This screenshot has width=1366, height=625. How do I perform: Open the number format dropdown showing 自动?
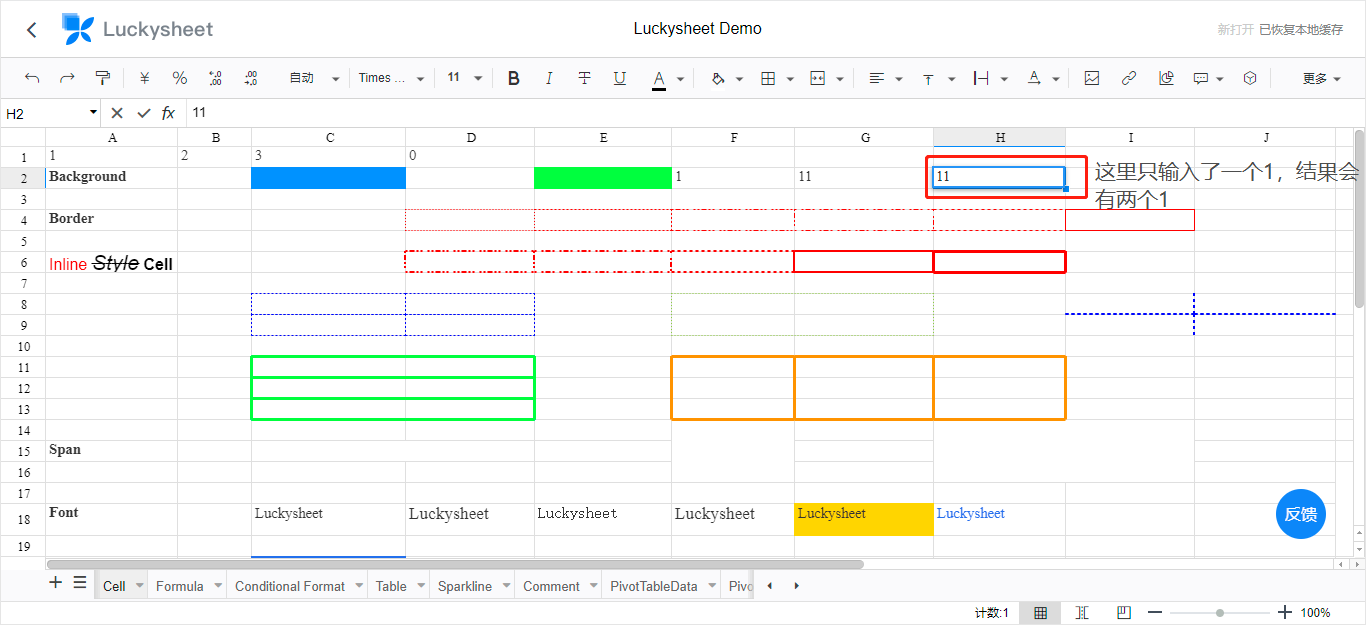point(314,78)
